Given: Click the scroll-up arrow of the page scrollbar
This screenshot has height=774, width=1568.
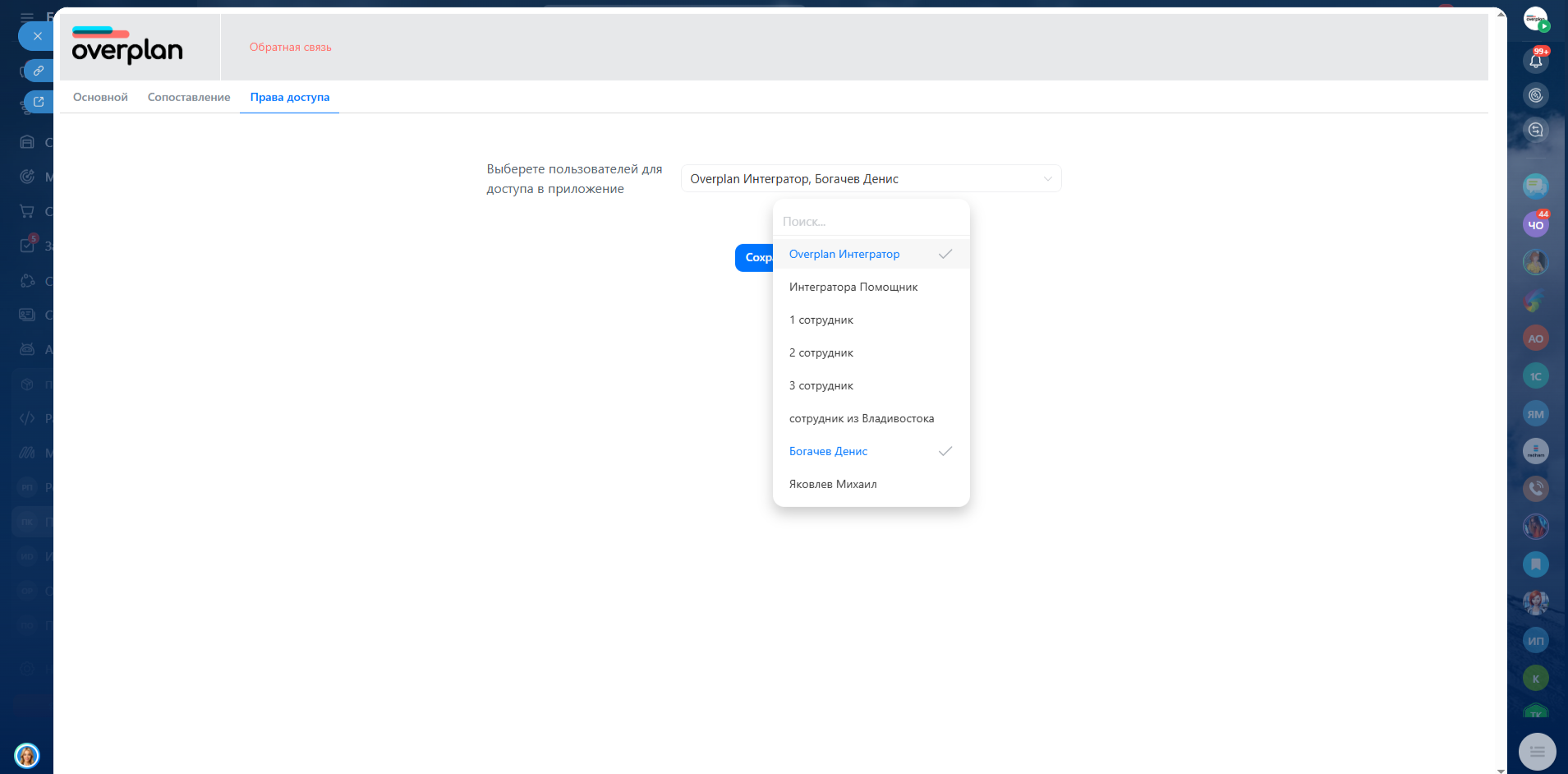Looking at the screenshot, I should coord(1501,14).
